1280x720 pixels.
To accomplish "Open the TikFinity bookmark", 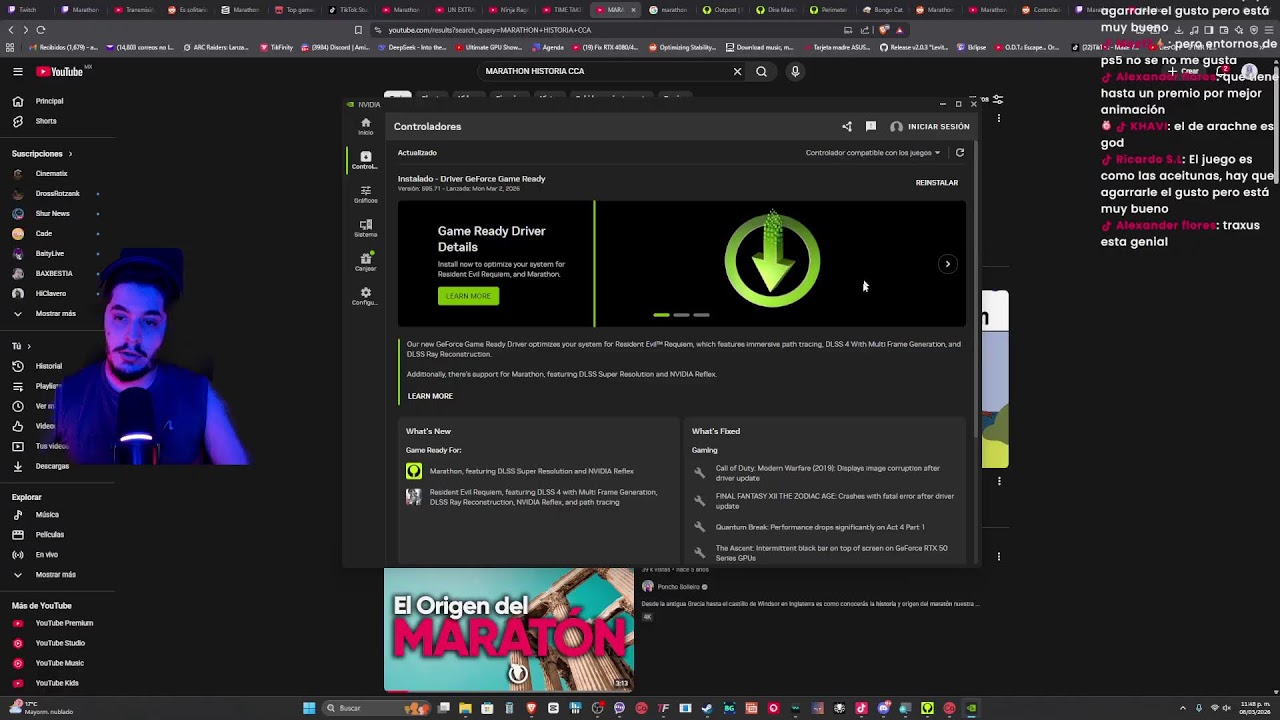I will (276, 47).
